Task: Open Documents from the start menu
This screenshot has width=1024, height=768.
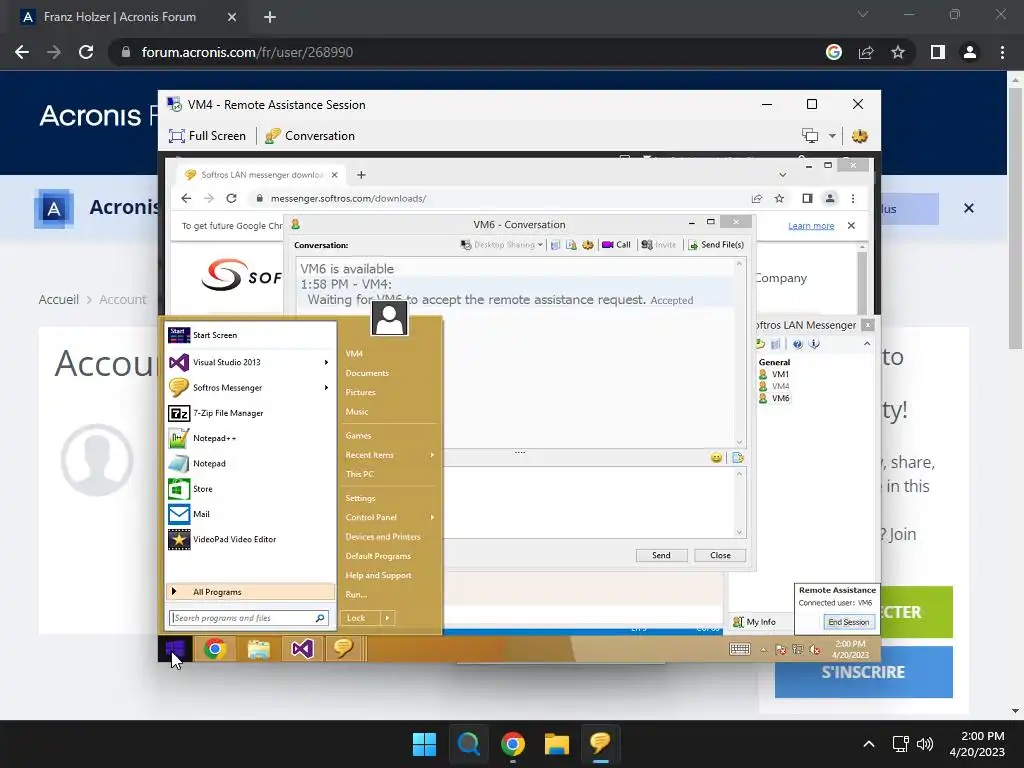Action: tap(367, 373)
